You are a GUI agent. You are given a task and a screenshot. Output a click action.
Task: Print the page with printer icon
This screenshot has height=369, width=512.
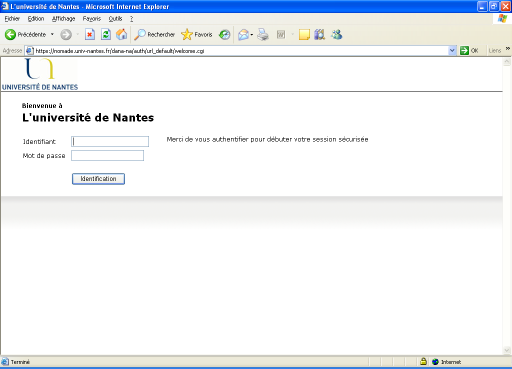(x=263, y=34)
